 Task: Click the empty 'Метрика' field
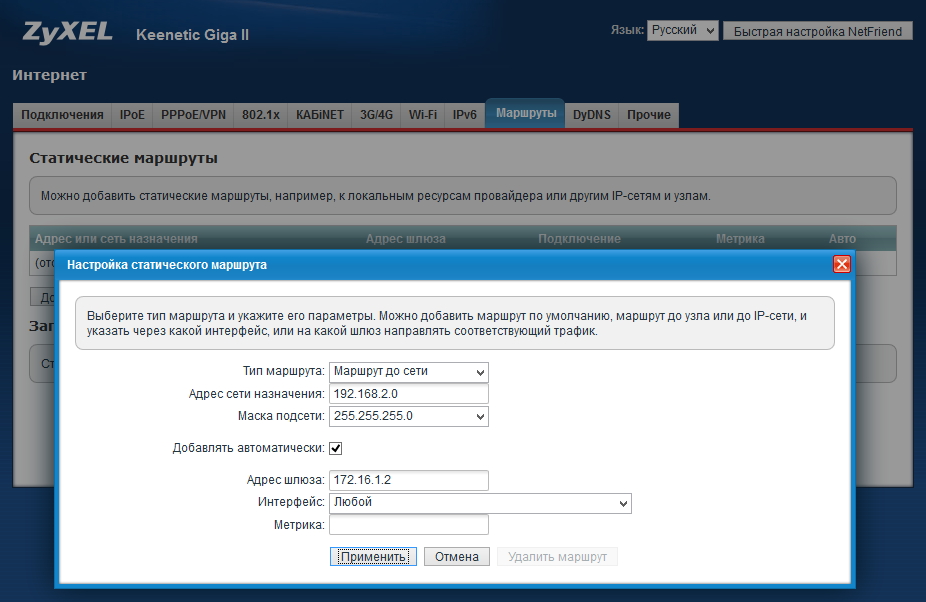pos(408,525)
